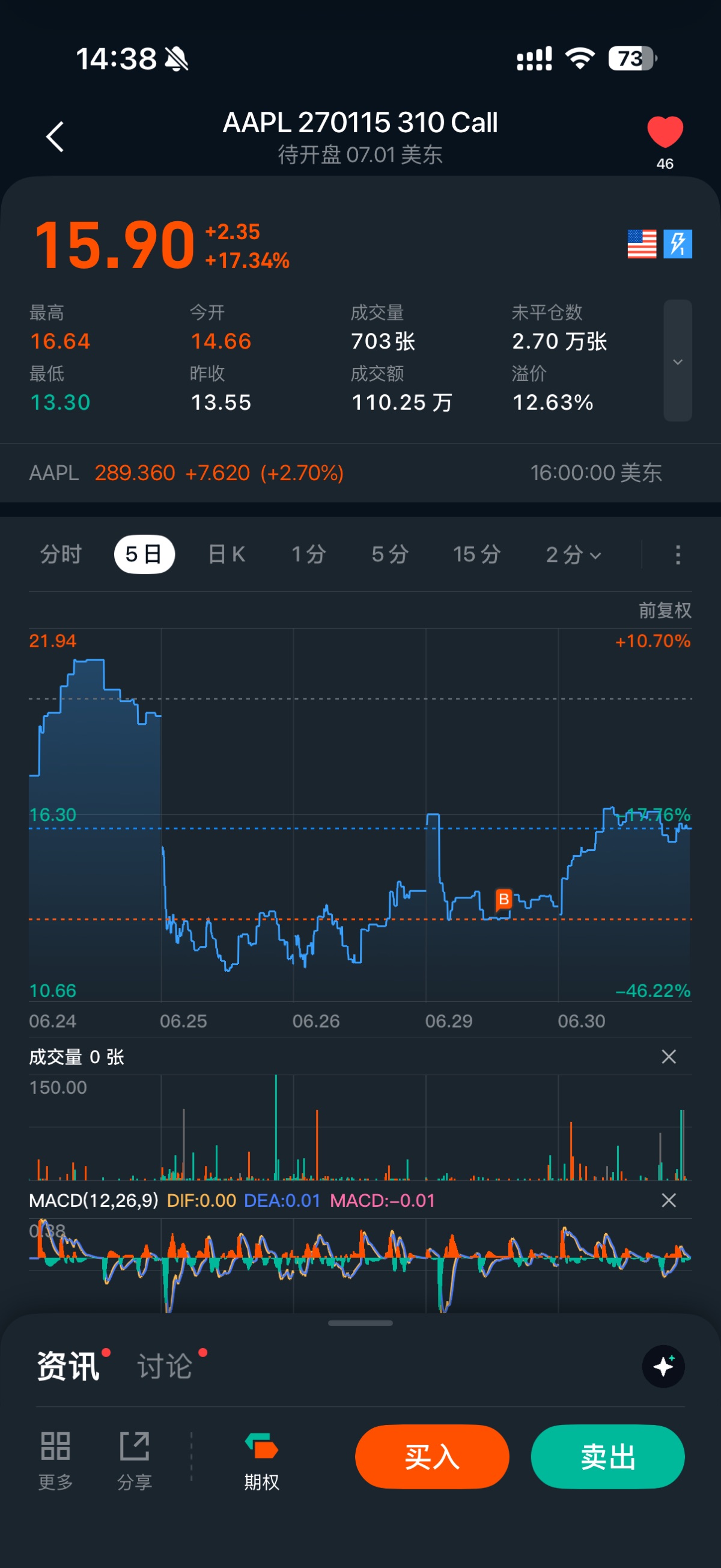Open the chart three-dot settings menu
This screenshot has width=721, height=1568.
(x=678, y=555)
